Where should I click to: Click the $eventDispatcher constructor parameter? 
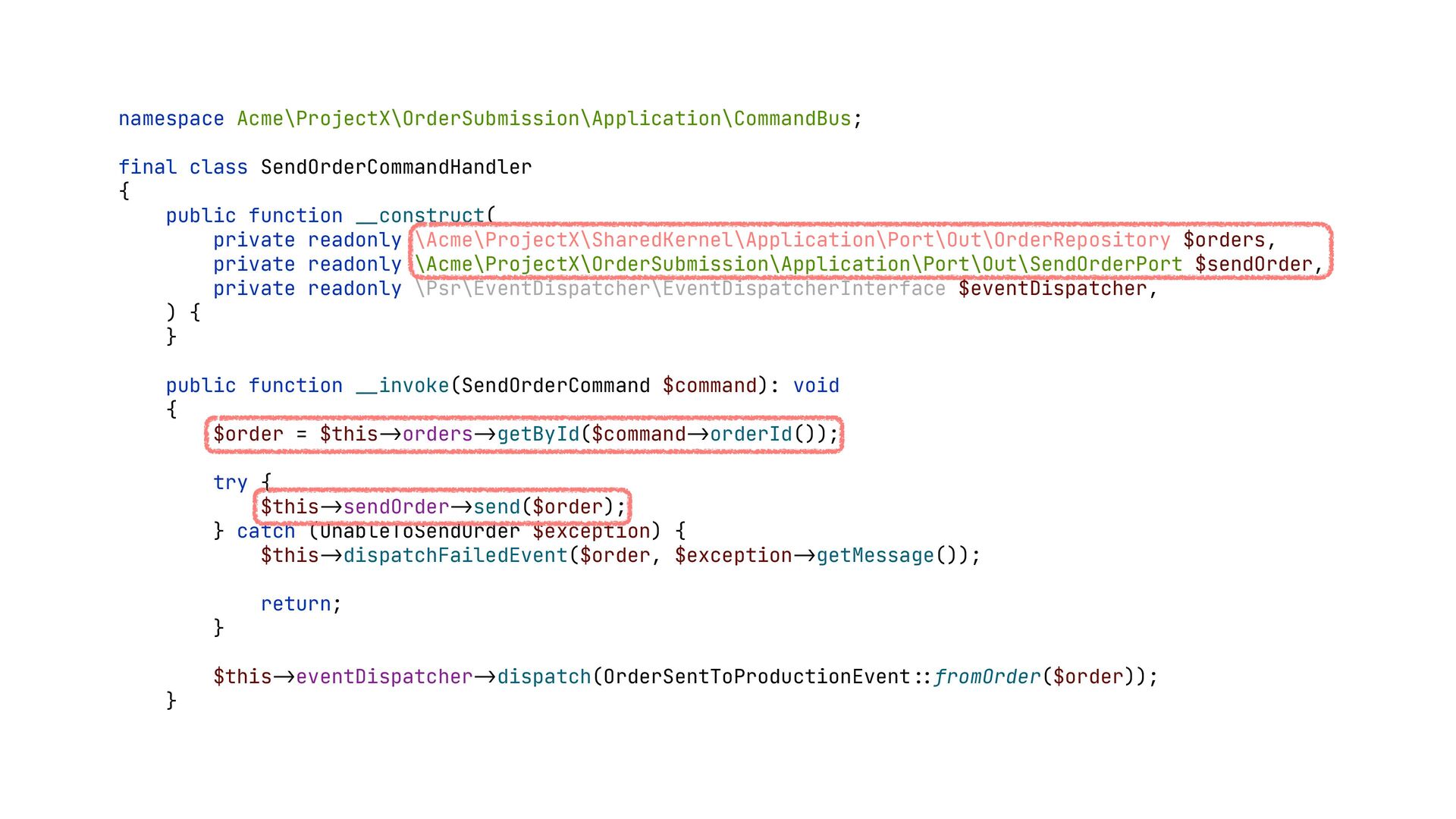pos(1053,289)
